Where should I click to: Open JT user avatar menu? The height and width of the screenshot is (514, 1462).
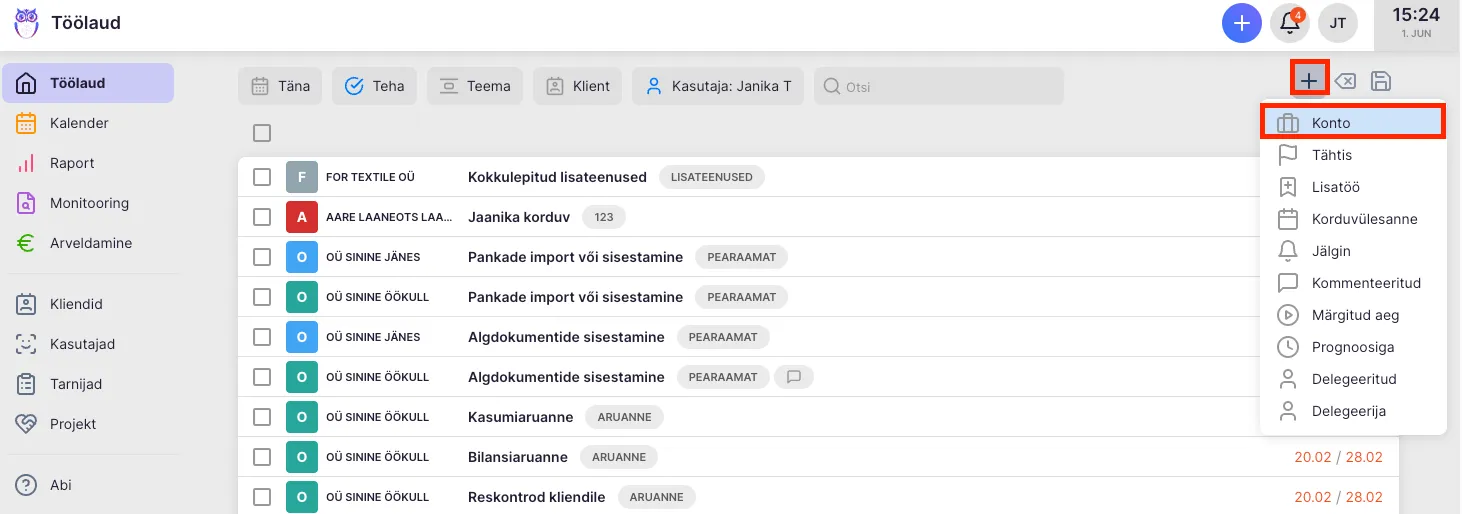pyautogui.click(x=1338, y=23)
